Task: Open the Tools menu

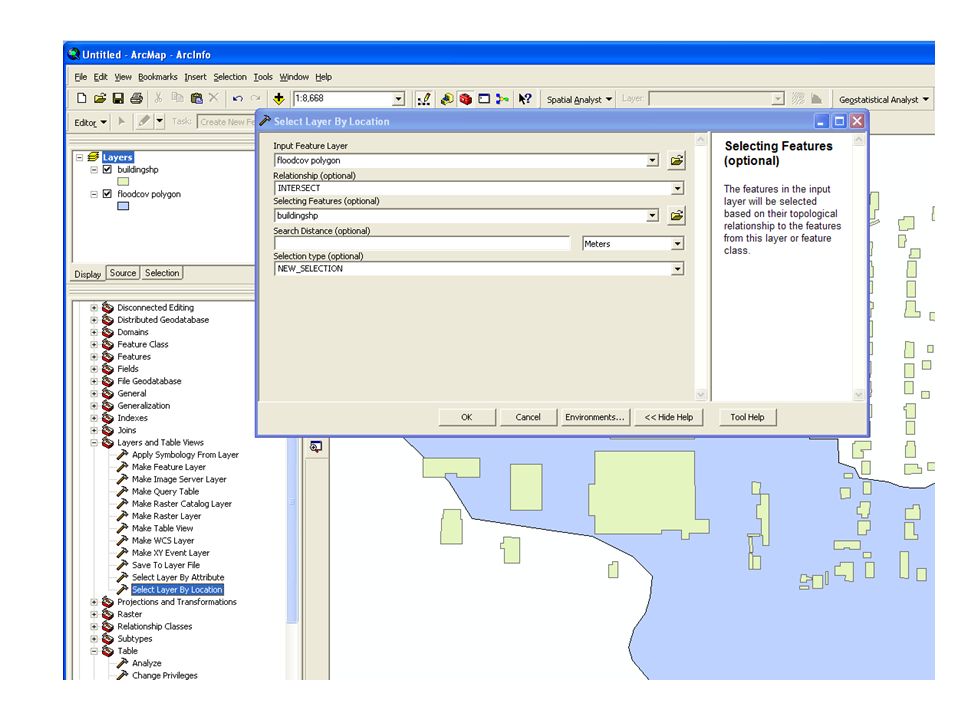Action: [x=263, y=77]
